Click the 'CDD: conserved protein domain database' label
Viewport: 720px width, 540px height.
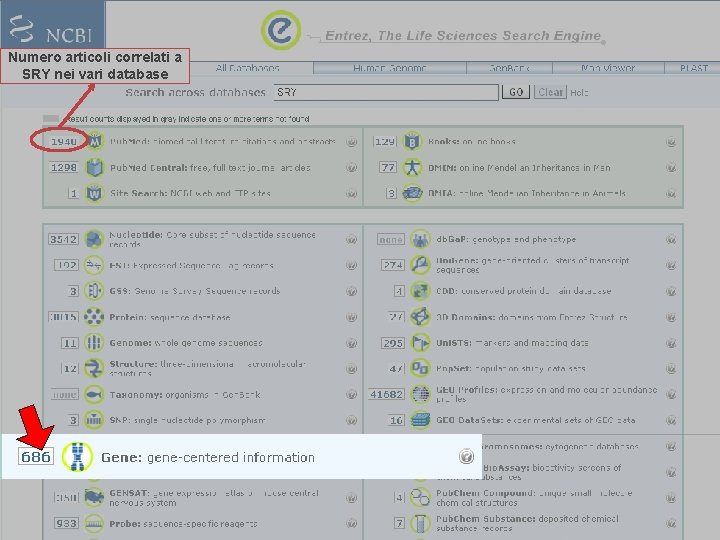(523, 291)
